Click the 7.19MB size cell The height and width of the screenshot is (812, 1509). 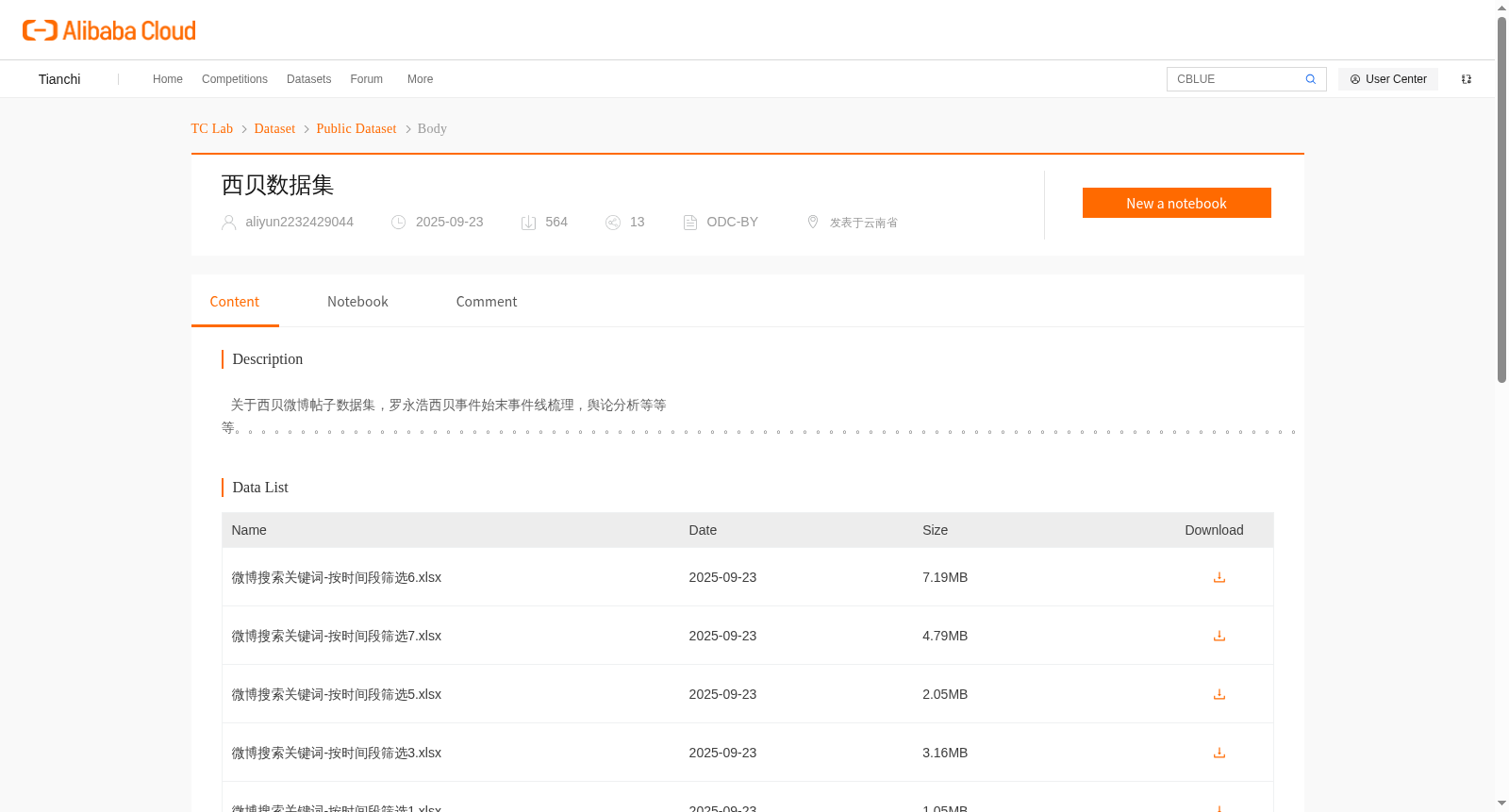click(945, 577)
